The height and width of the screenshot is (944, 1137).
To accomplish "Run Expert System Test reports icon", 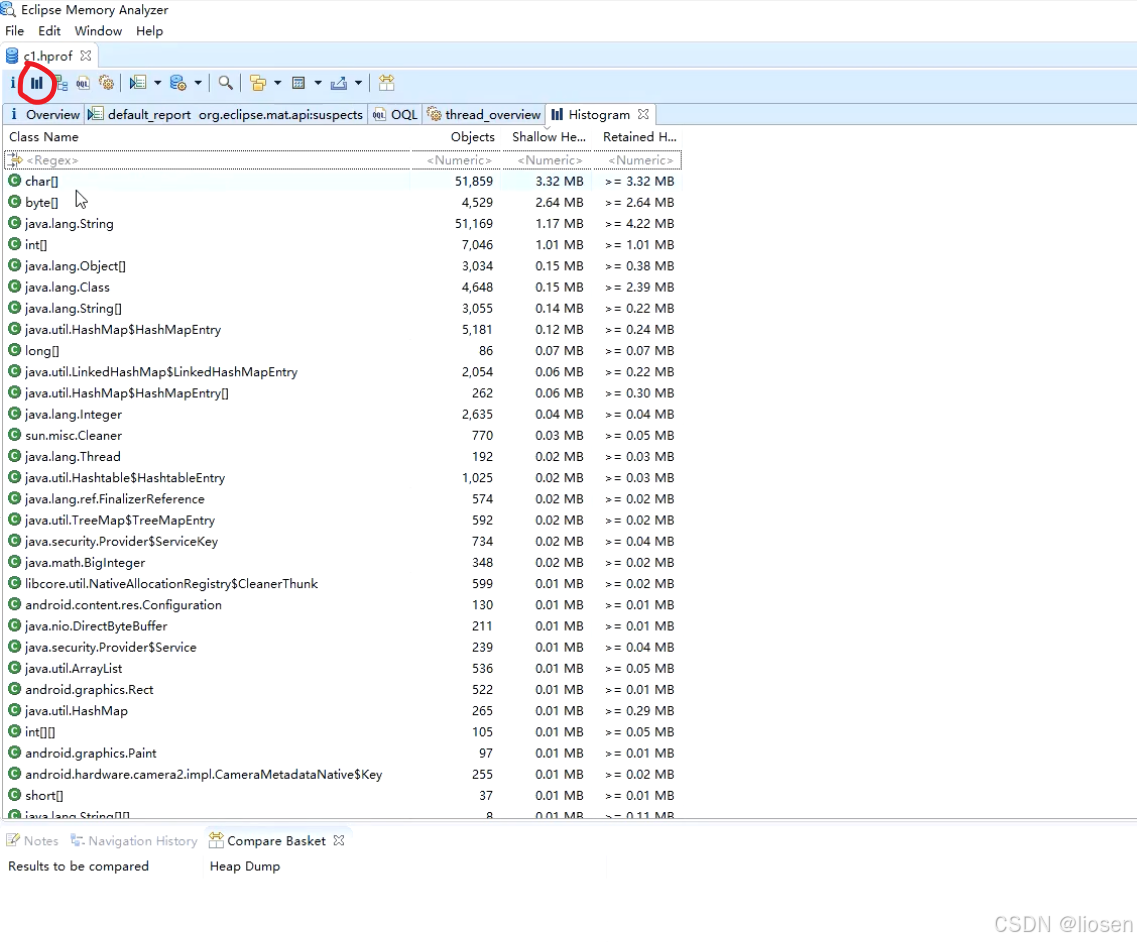I will pos(138,83).
